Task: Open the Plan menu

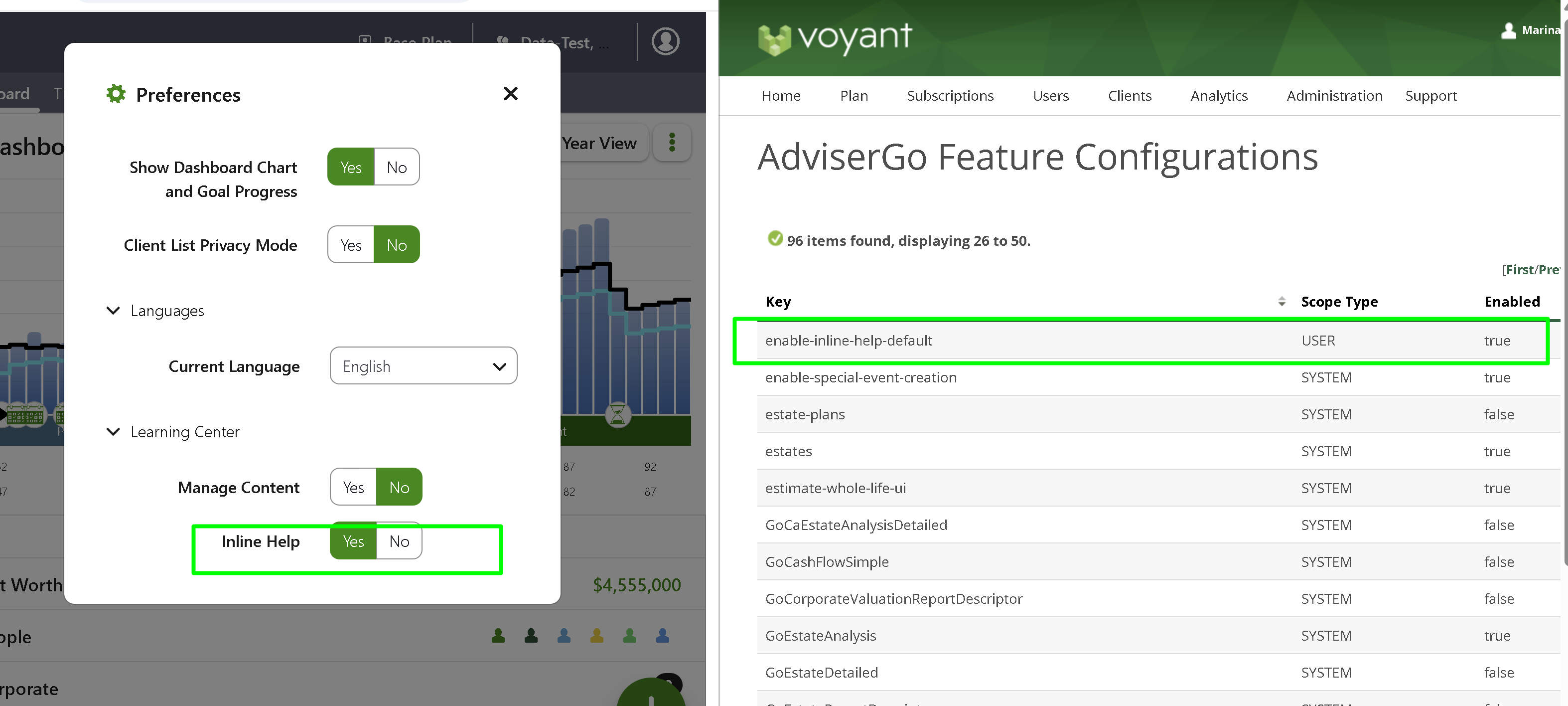Action: 854,96
